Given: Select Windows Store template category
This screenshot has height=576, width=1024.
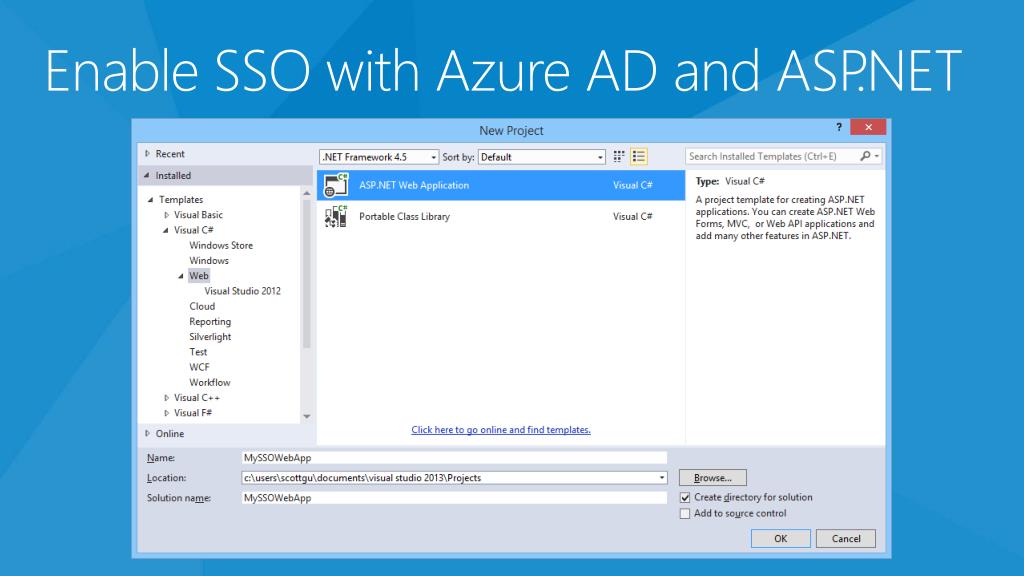Looking at the screenshot, I should click(x=221, y=246).
